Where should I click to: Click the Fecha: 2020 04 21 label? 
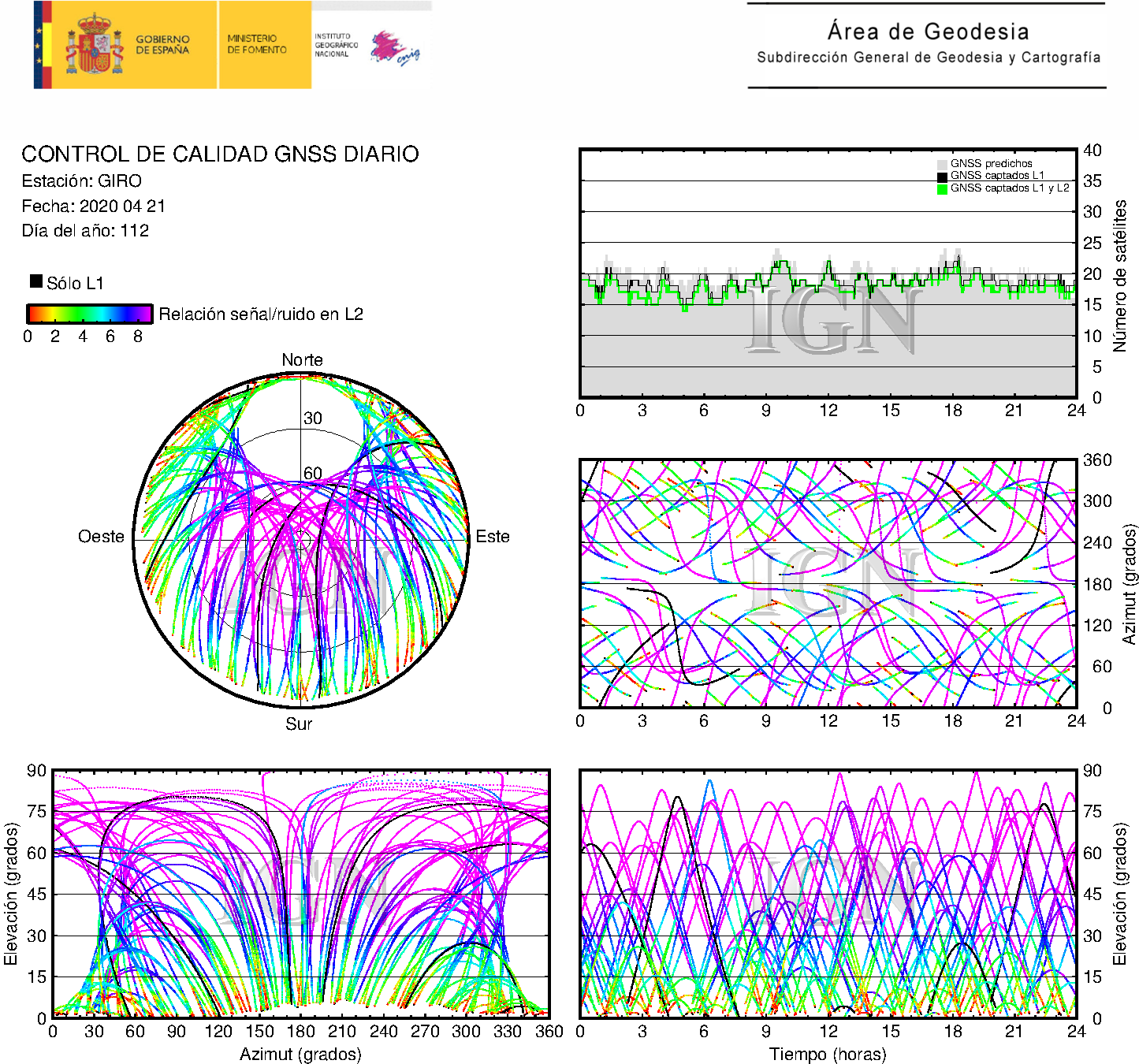tap(93, 206)
